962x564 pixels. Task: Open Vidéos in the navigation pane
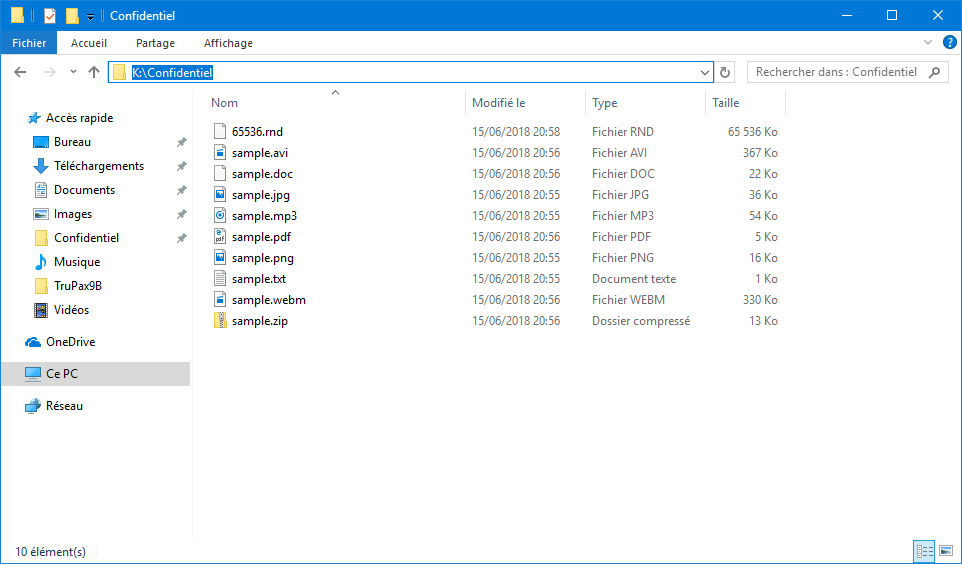tap(71, 309)
